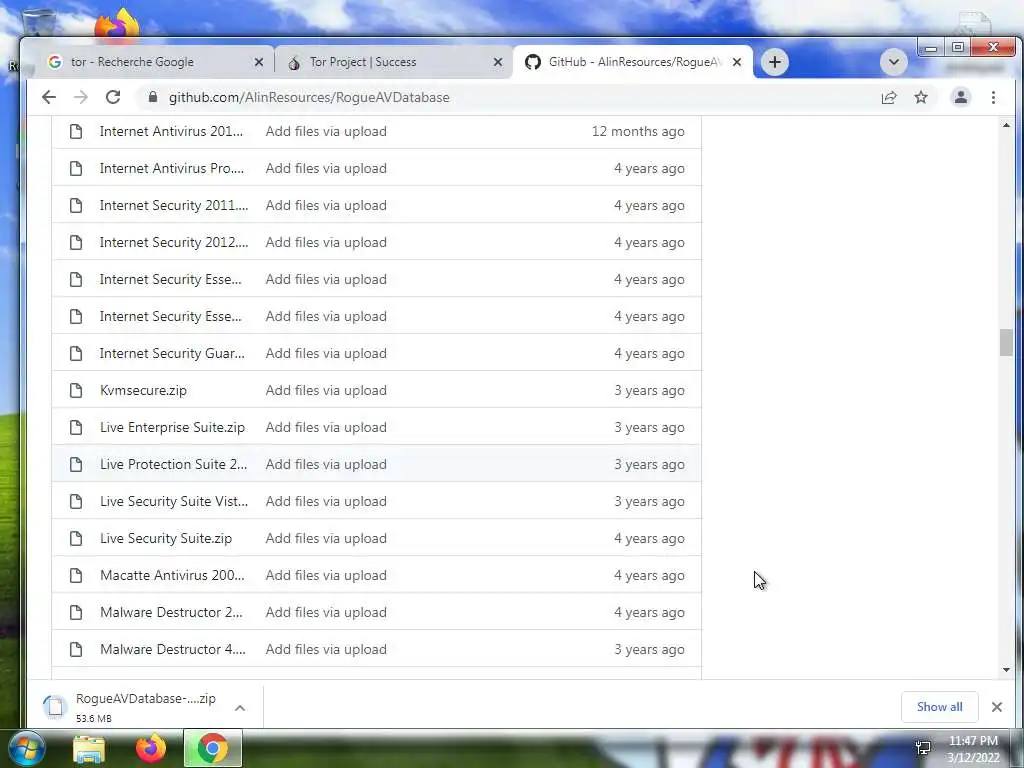The width and height of the screenshot is (1024, 768).
Task: Switch to the 'Tor Project | Success' tab
Action: (x=394, y=62)
